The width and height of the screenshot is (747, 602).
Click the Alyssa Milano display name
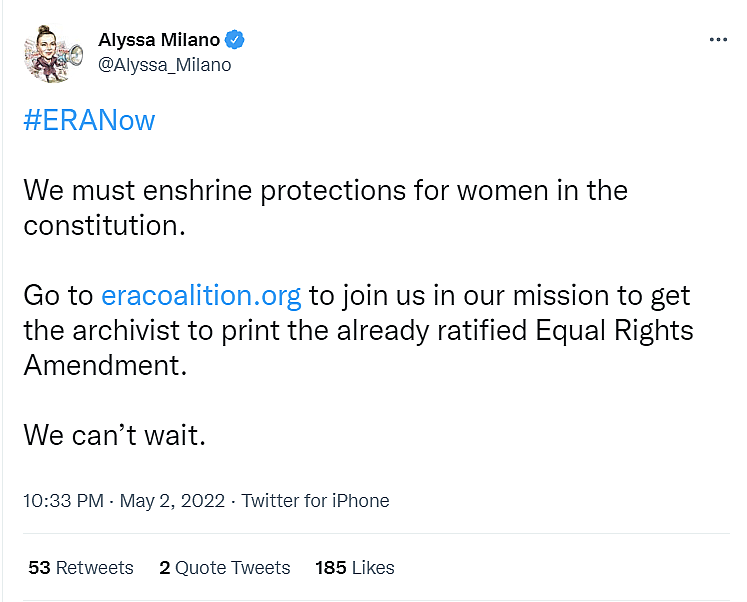(160, 40)
